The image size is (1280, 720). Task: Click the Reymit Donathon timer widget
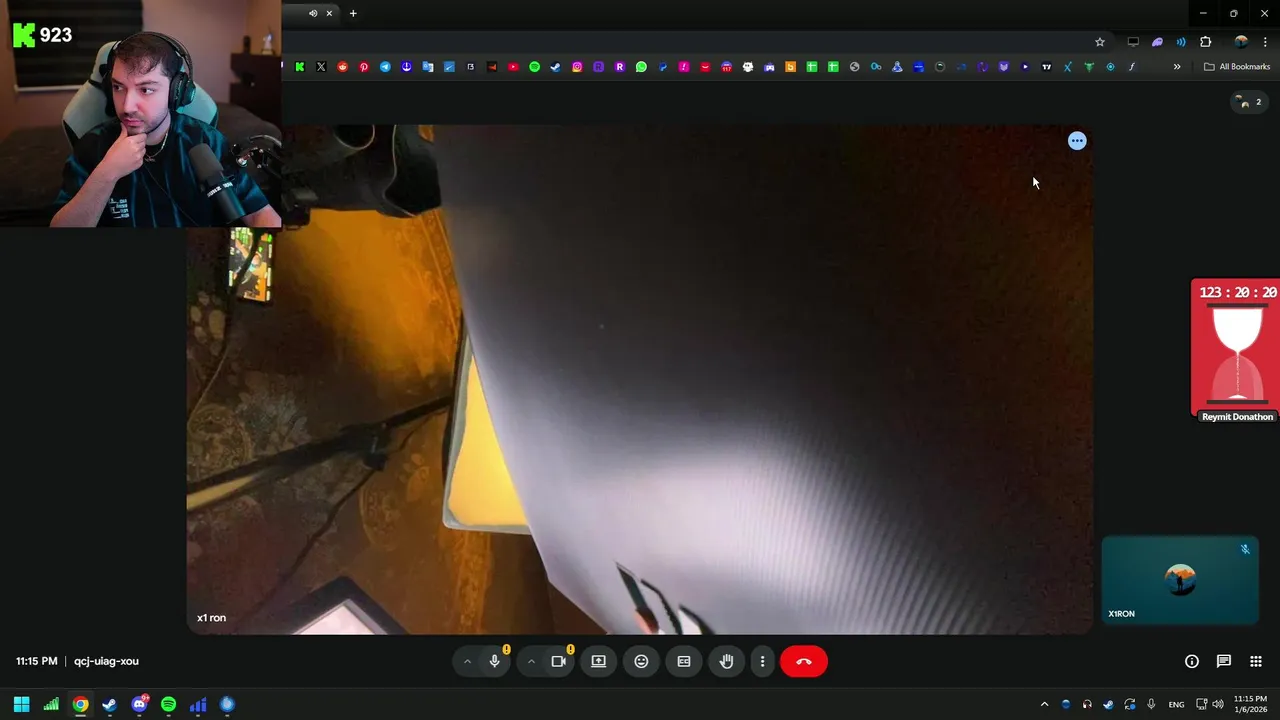click(1237, 350)
